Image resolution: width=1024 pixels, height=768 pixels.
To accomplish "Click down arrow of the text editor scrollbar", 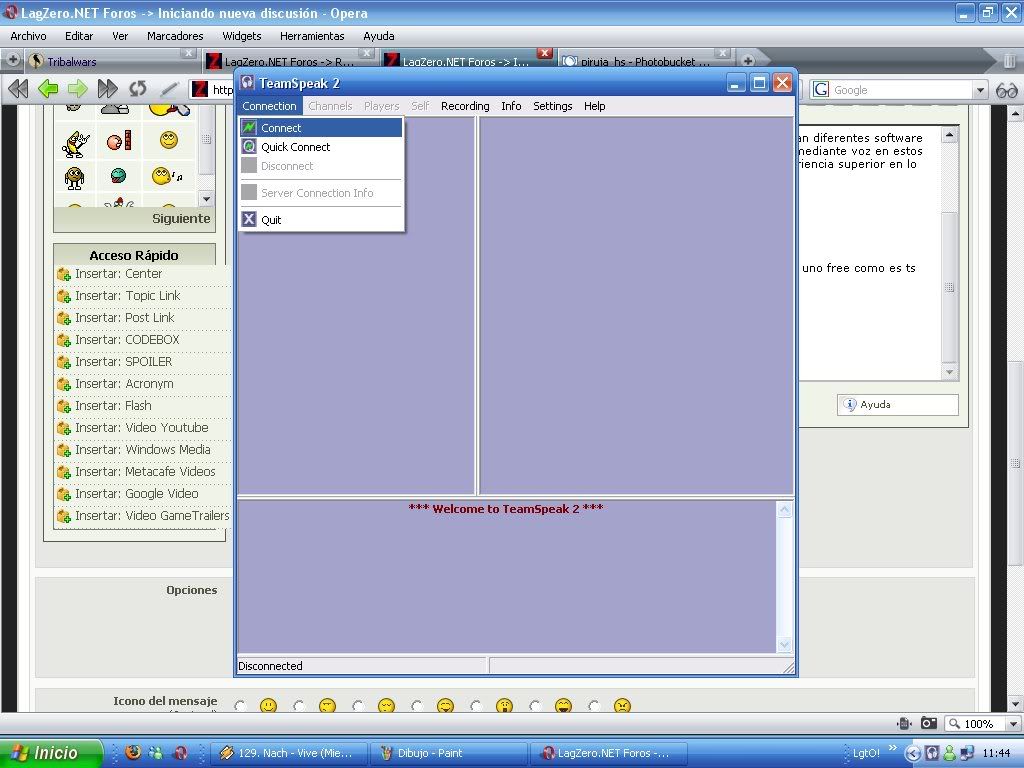I will click(950, 372).
